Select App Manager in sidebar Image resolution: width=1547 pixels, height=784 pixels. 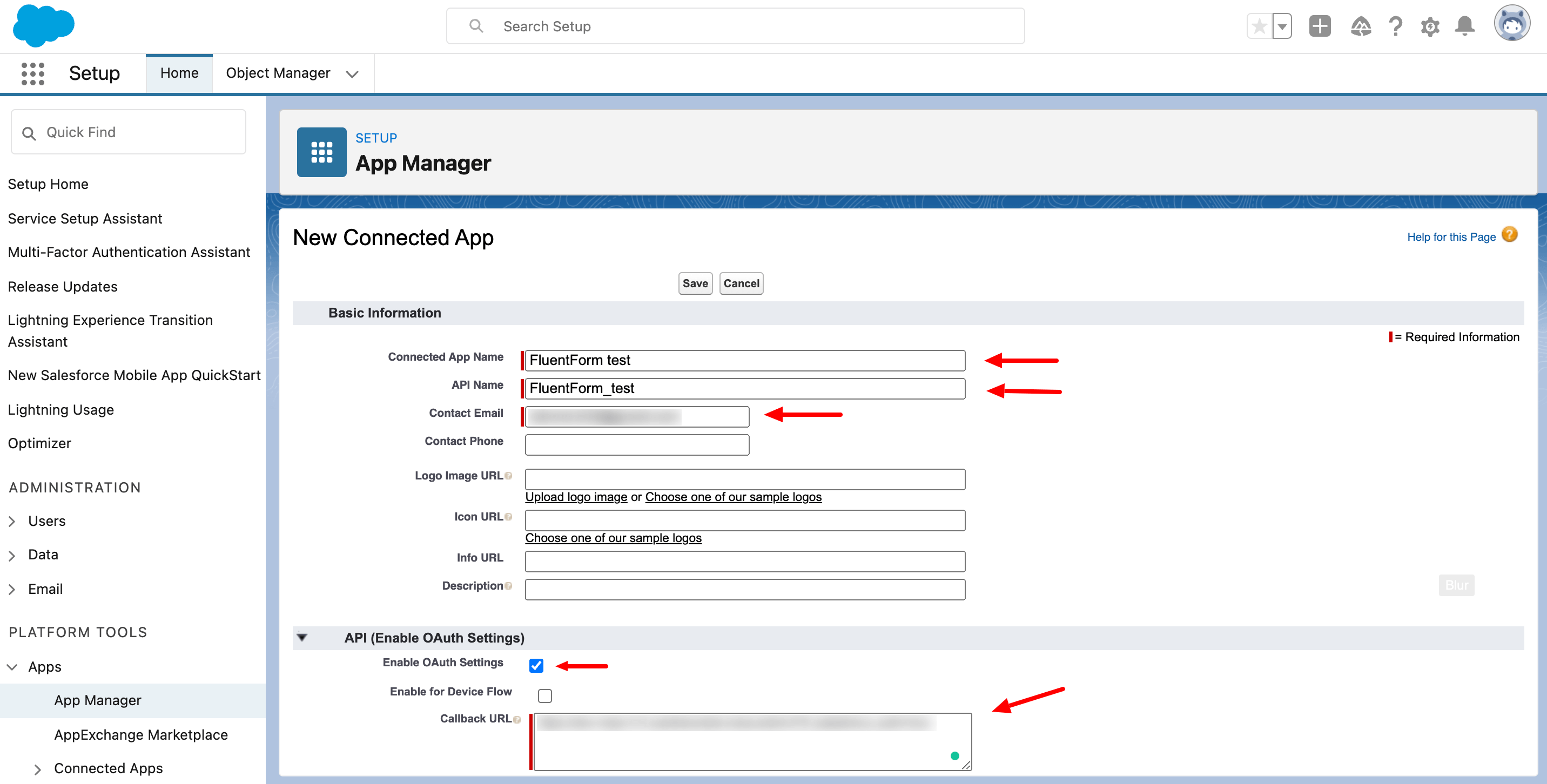click(97, 700)
